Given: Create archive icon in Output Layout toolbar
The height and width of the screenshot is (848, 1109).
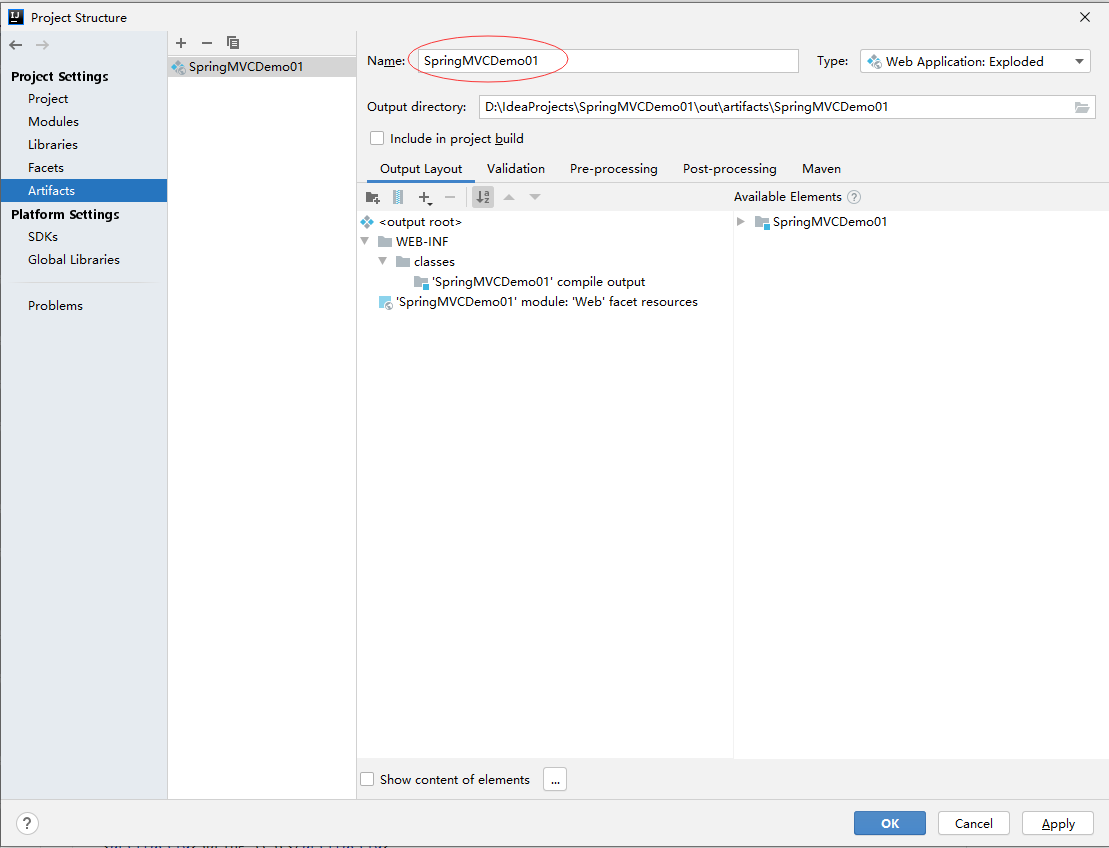Looking at the screenshot, I should pos(398,197).
